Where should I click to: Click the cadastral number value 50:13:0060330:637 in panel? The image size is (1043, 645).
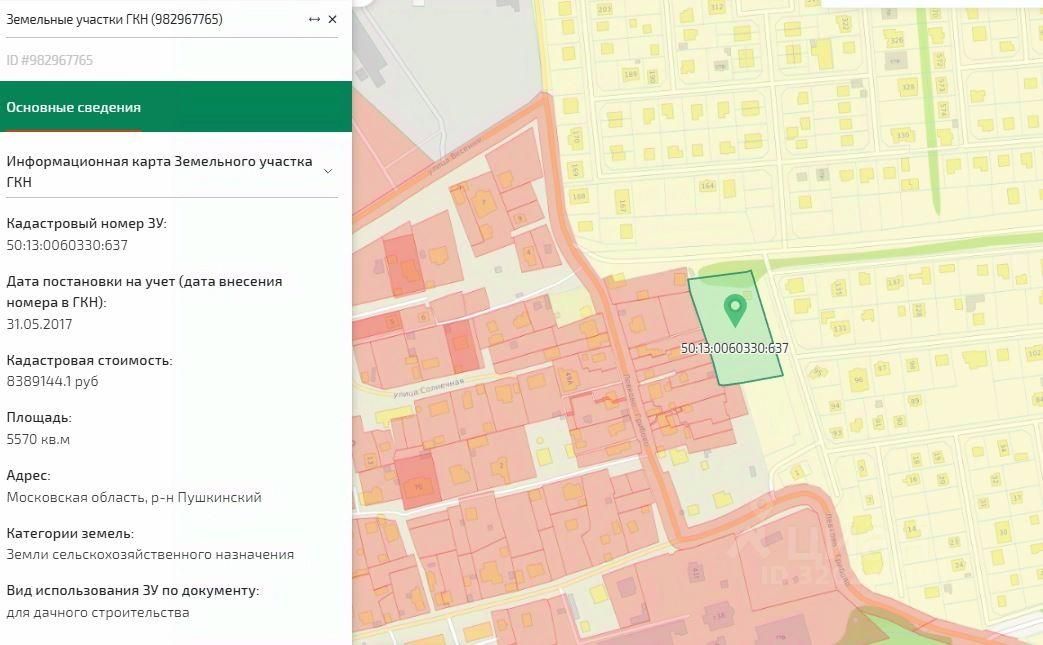pos(67,245)
